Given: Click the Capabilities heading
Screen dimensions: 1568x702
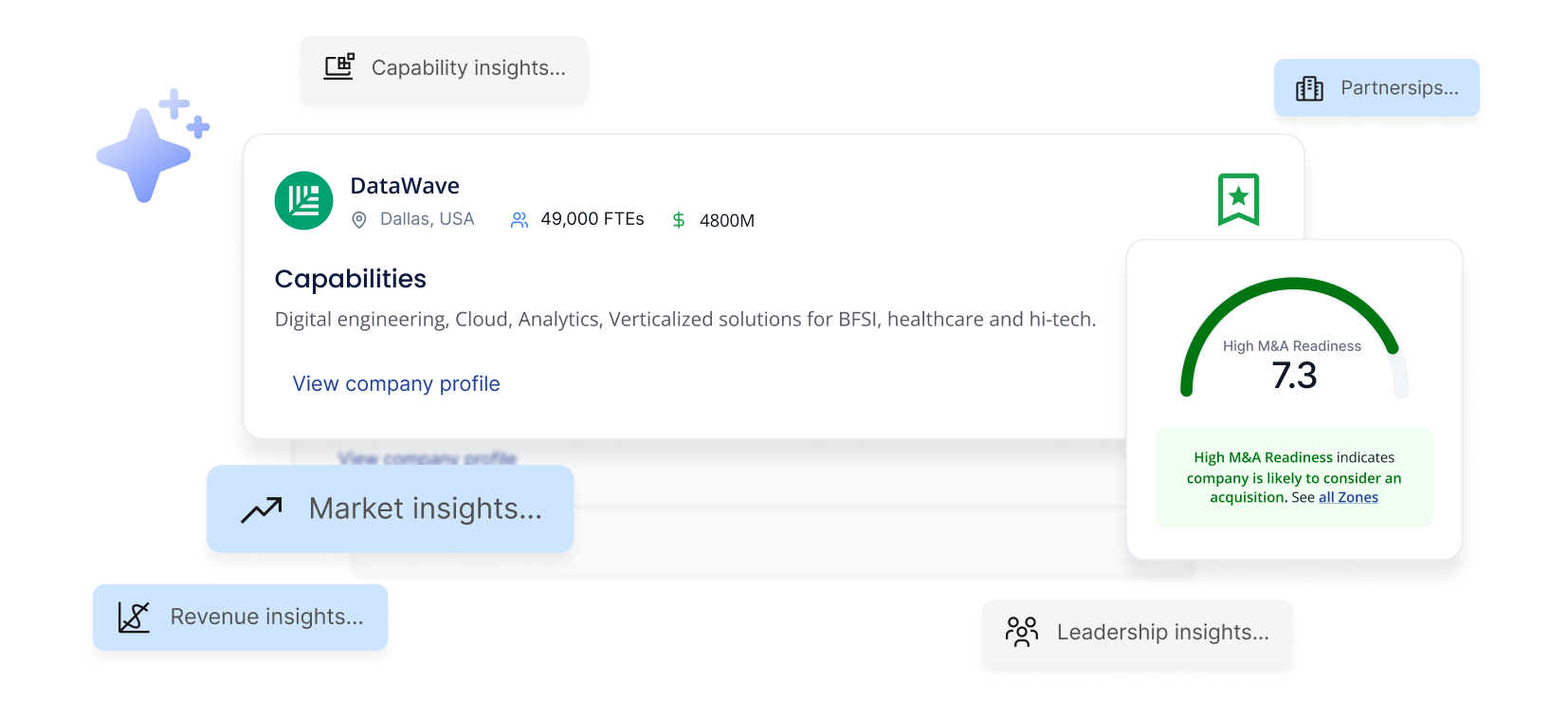Looking at the screenshot, I should point(351,279).
